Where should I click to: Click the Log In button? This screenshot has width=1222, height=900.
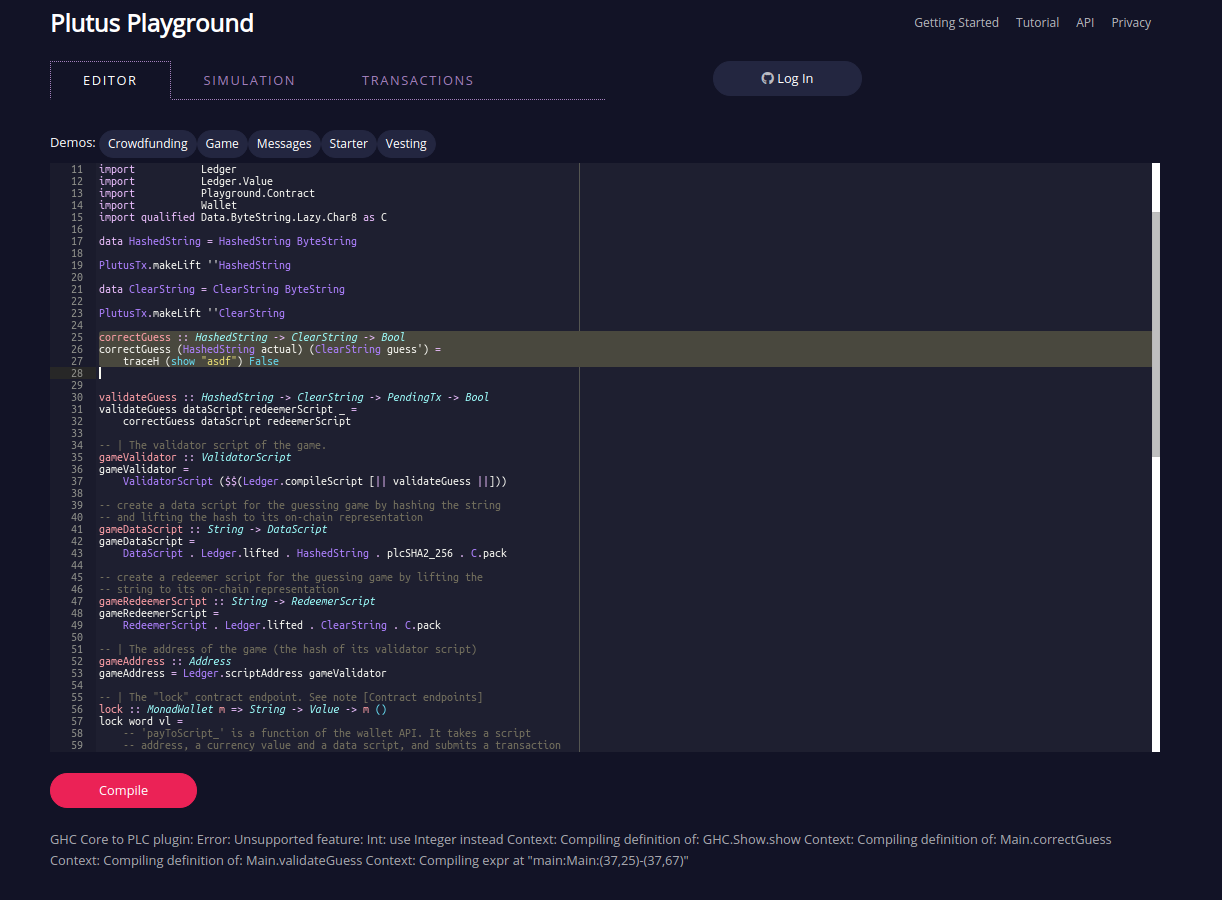(x=787, y=78)
